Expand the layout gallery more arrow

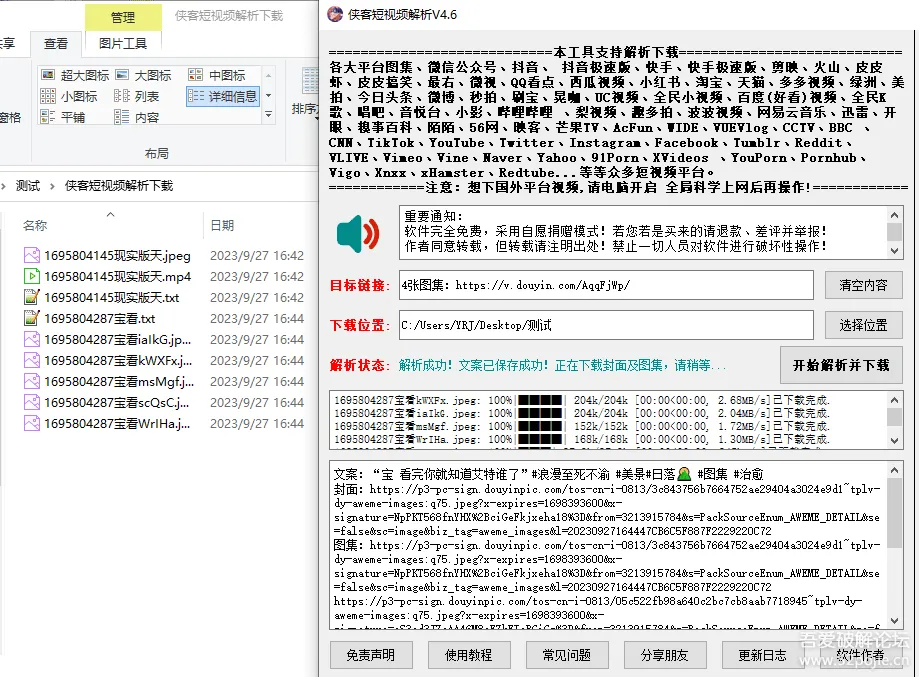point(268,115)
